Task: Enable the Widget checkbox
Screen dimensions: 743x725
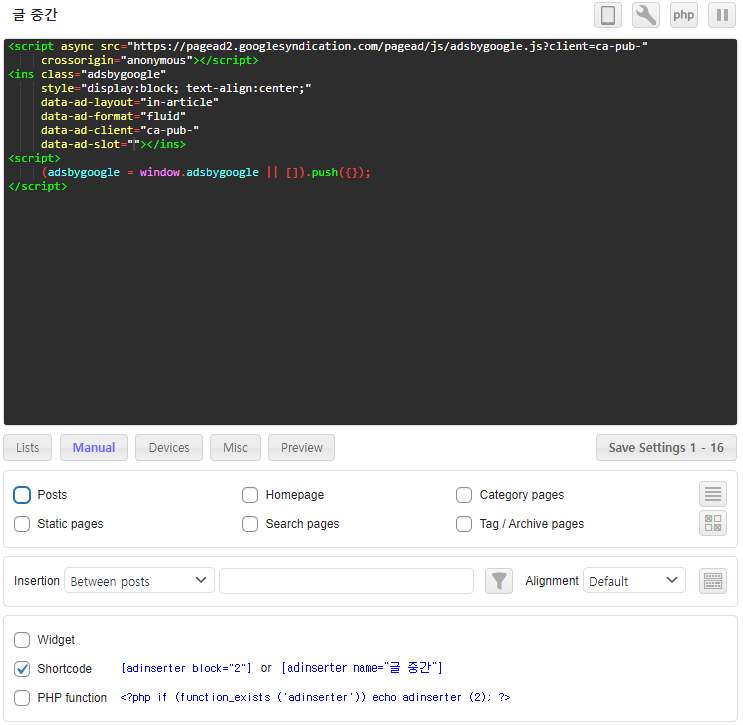Action: point(22,640)
